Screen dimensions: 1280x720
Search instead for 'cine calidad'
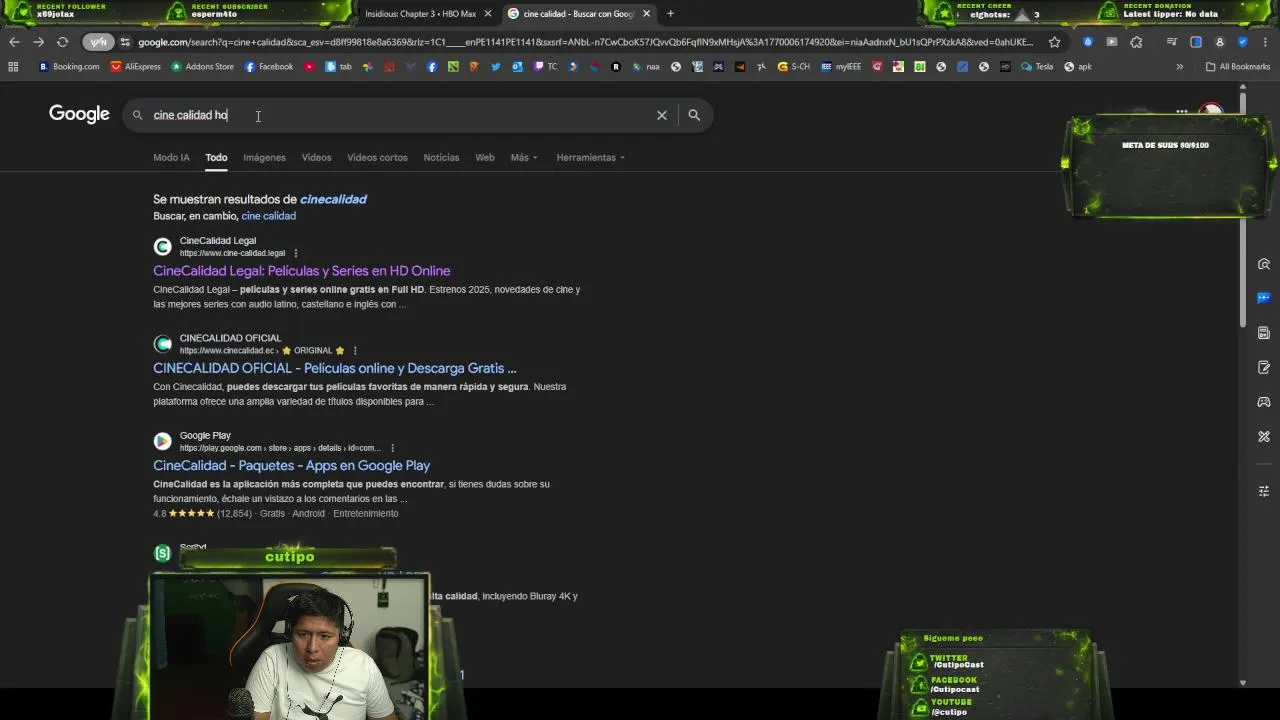coord(268,216)
